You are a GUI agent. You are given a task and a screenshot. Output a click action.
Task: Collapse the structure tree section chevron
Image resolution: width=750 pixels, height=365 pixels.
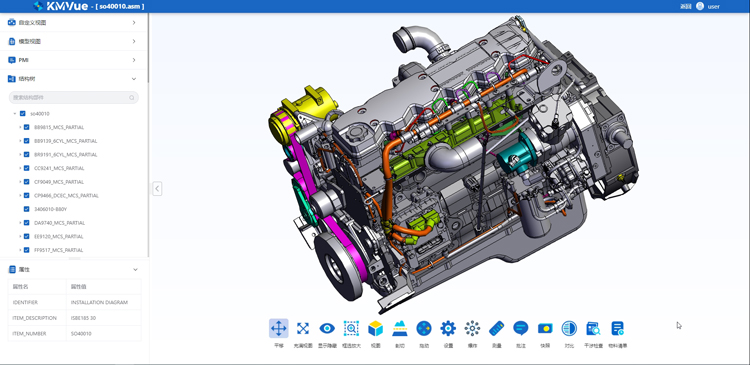134,79
